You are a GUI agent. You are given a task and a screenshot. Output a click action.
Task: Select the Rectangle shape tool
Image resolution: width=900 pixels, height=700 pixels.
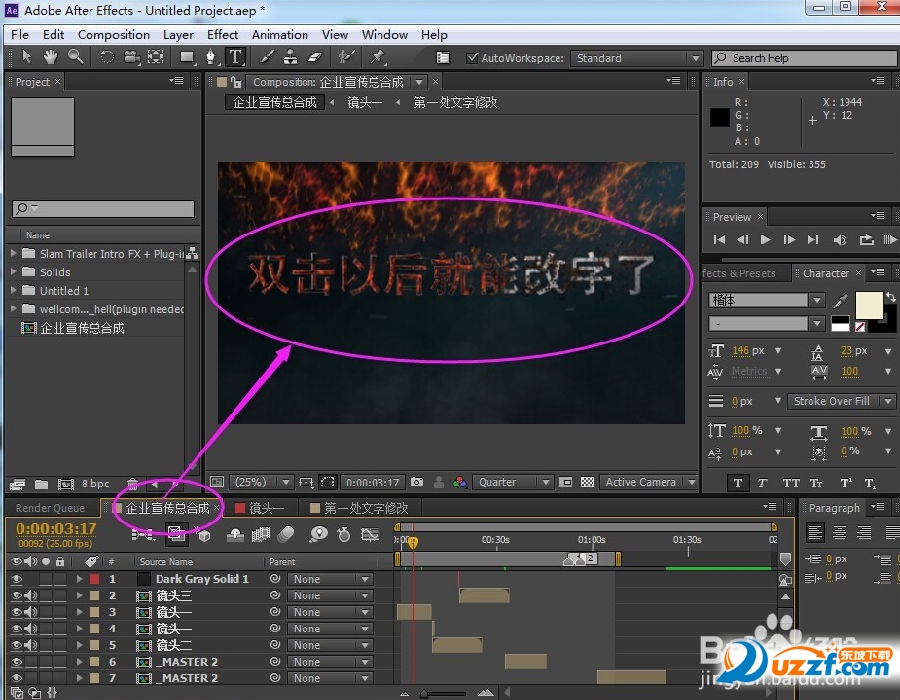point(187,57)
